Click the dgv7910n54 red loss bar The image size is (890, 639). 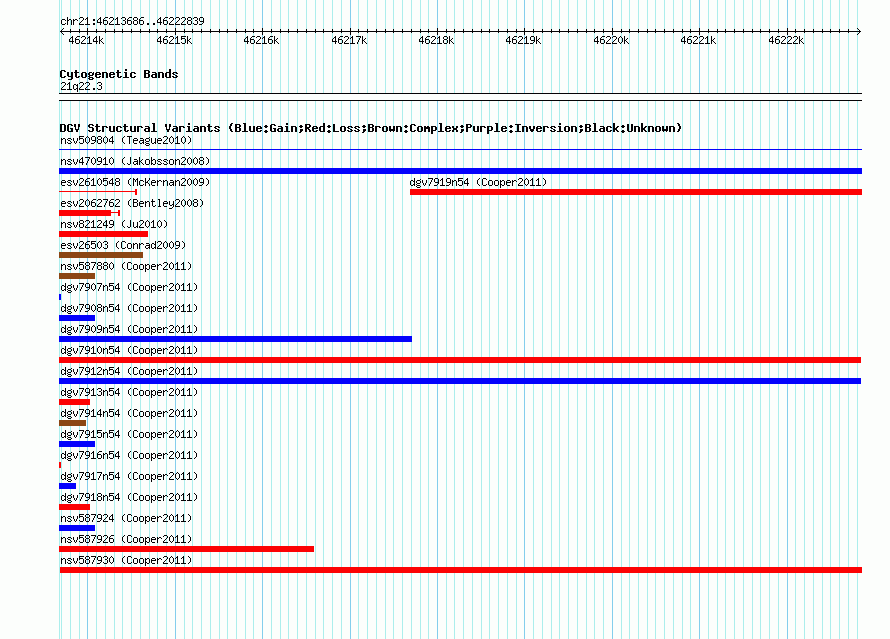point(460,360)
